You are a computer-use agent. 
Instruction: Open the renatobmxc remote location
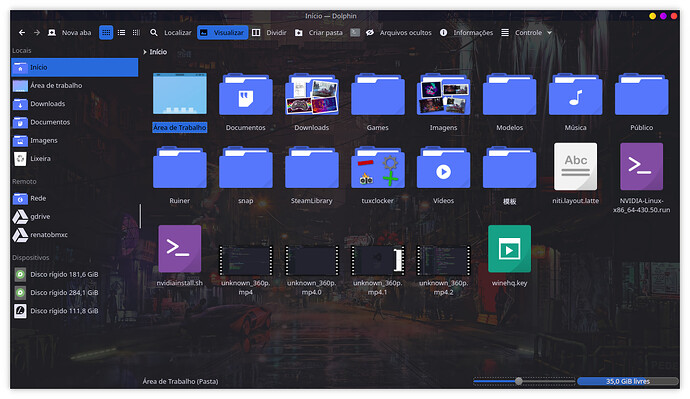tap(74, 235)
